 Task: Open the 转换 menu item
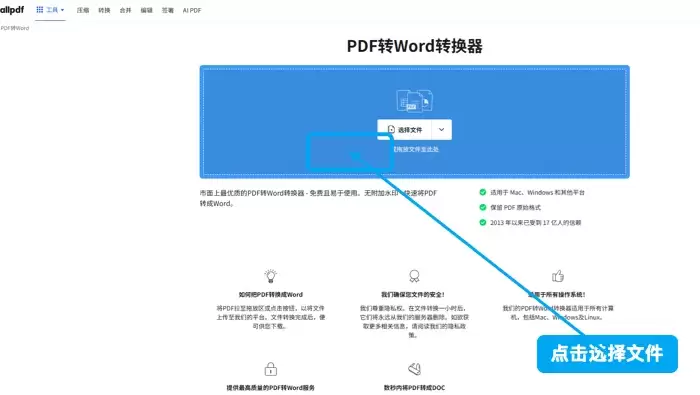point(104,10)
